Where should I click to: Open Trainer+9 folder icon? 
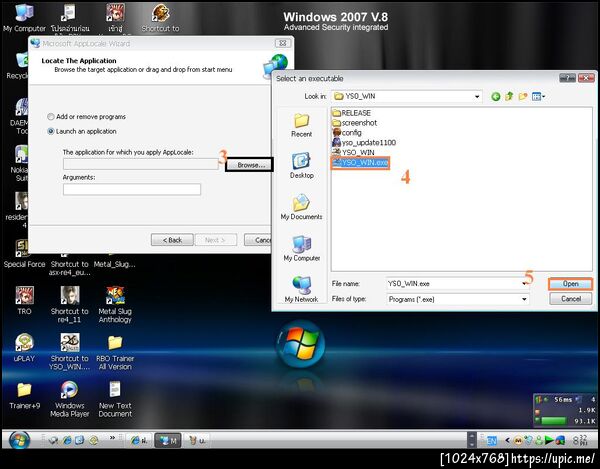pos(24,395)
